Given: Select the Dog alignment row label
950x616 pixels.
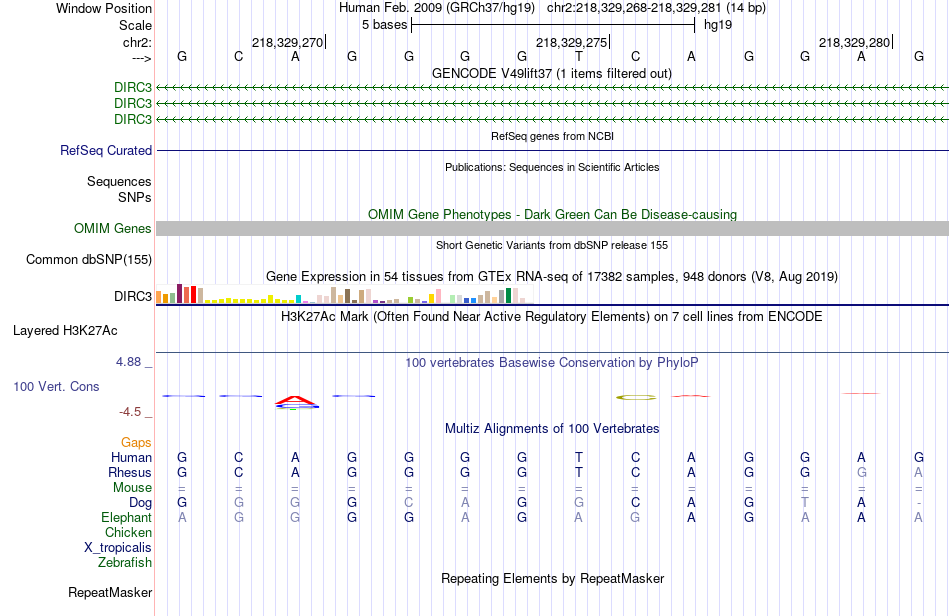Looking at the screenshot, I should coord(140,503).
